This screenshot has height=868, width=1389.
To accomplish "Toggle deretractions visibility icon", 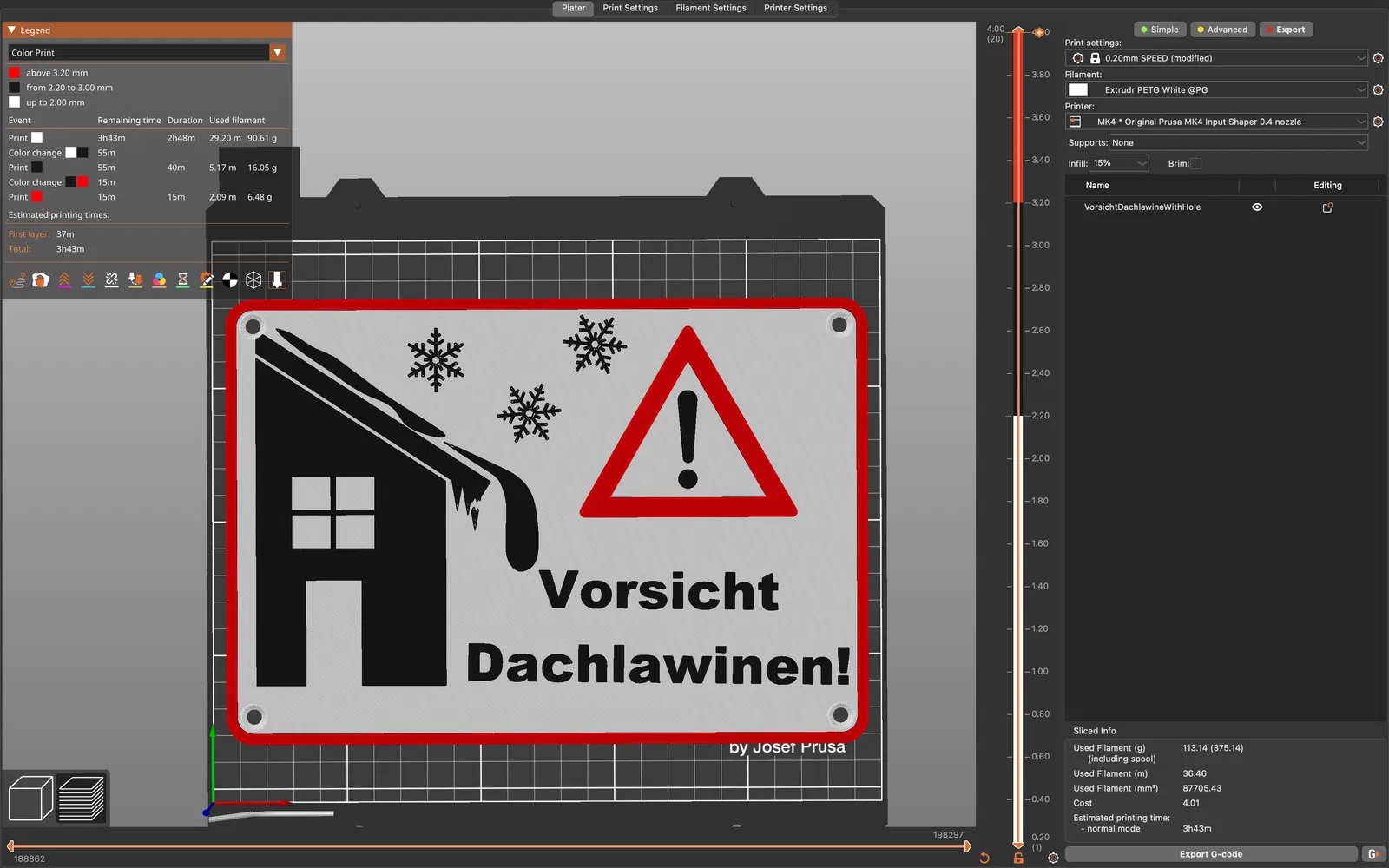I will point(88,279).
